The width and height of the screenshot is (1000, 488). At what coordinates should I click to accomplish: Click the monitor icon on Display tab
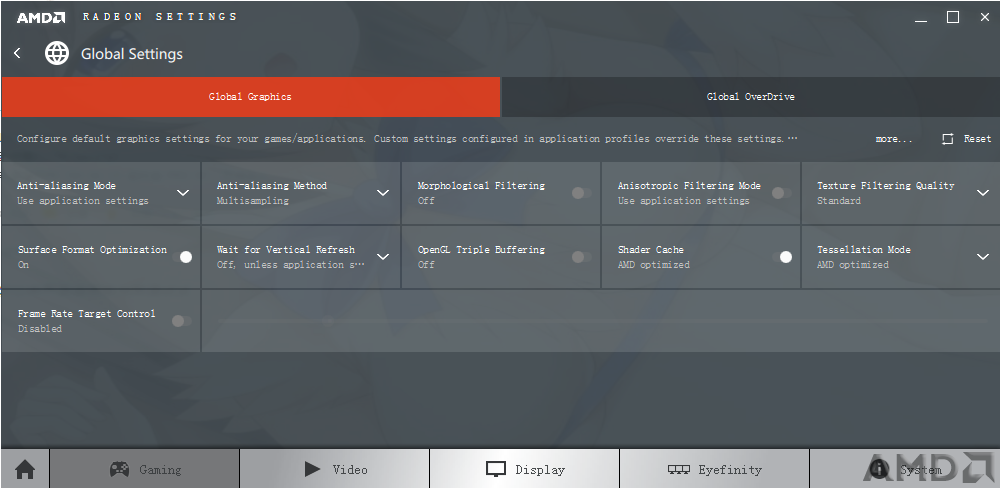coord(496,470)
